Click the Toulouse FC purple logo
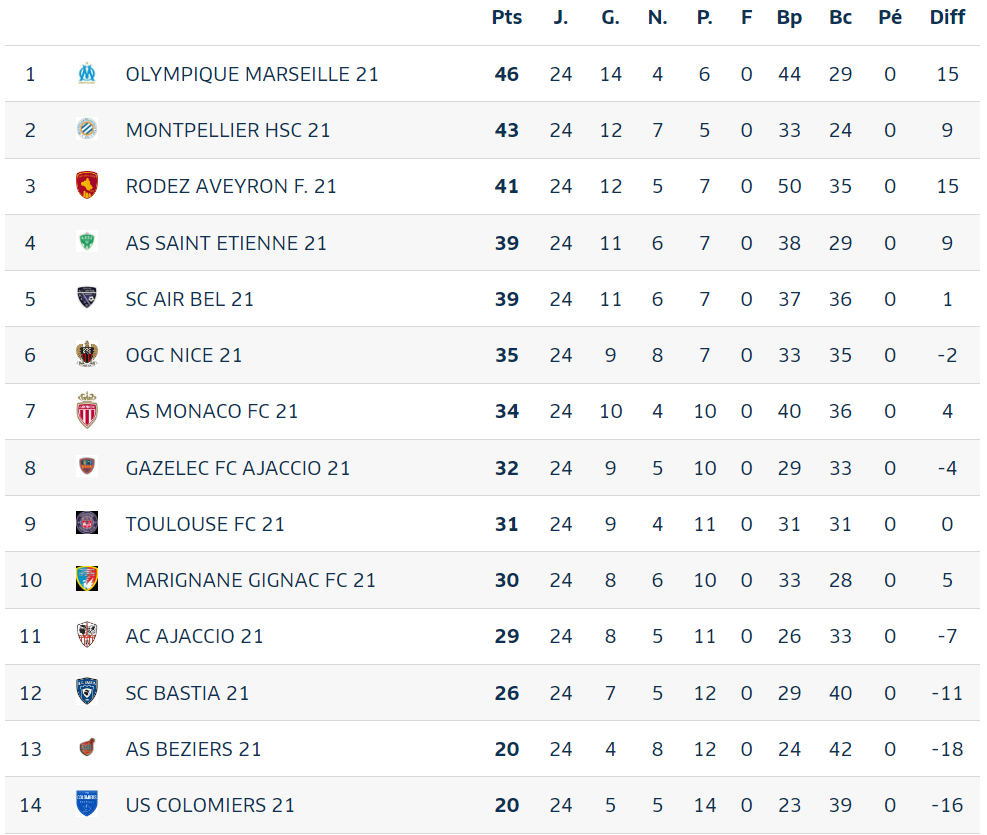Screen dimensions: 987x835 pyautogui.click(x=87, y=523)
